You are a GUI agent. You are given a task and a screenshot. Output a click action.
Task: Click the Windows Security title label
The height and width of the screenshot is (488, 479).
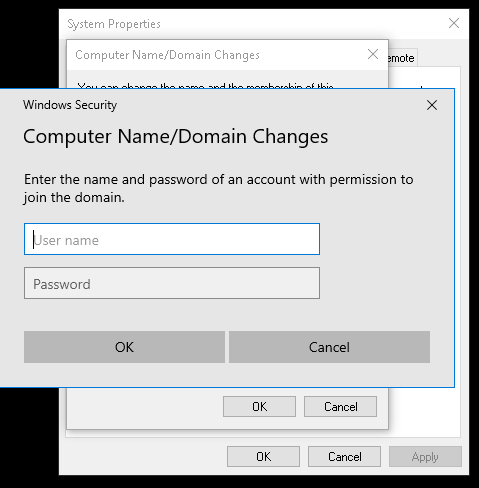point(70,105)
